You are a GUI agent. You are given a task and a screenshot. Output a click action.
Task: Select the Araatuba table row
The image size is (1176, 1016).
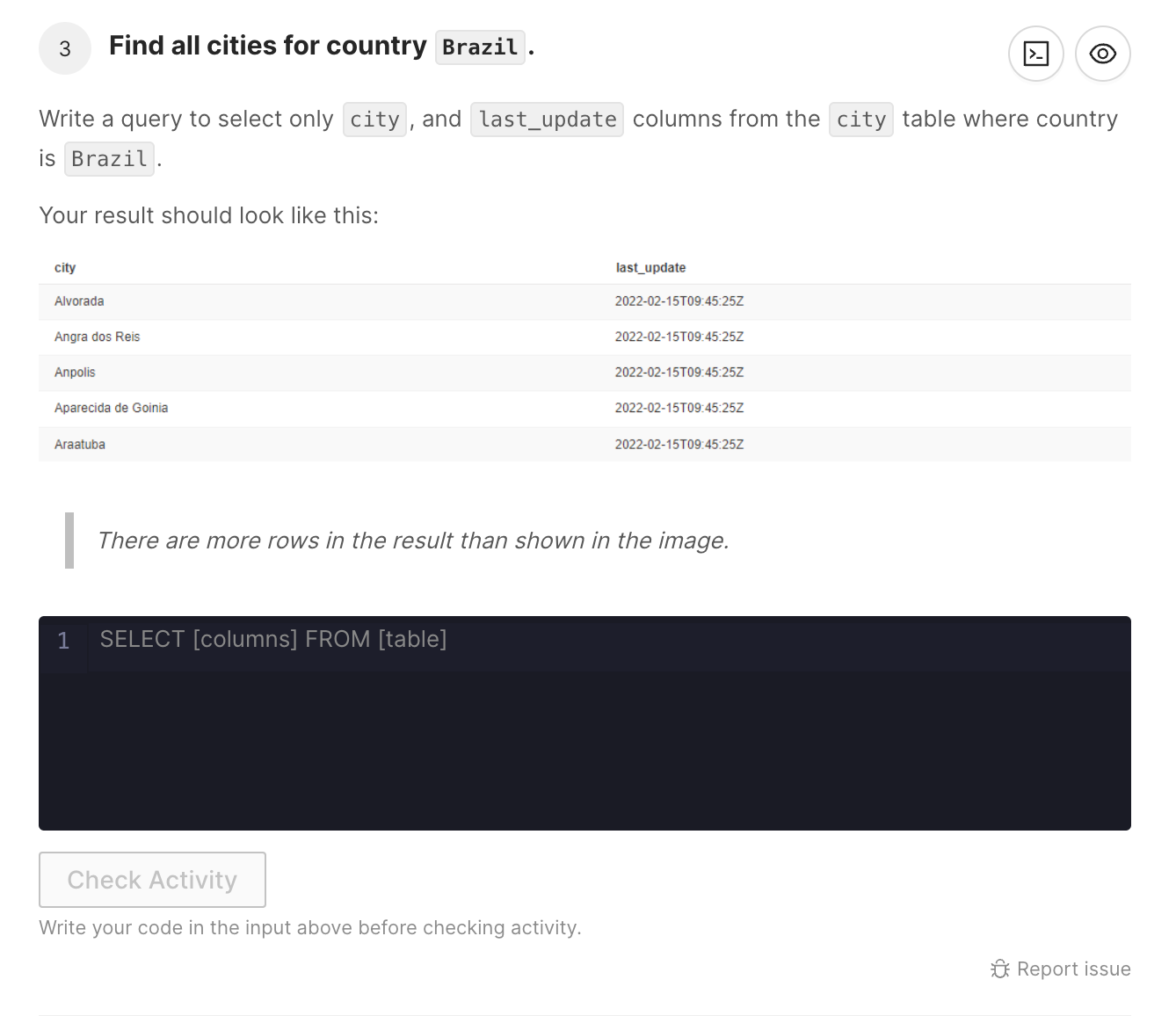[584, 445]
